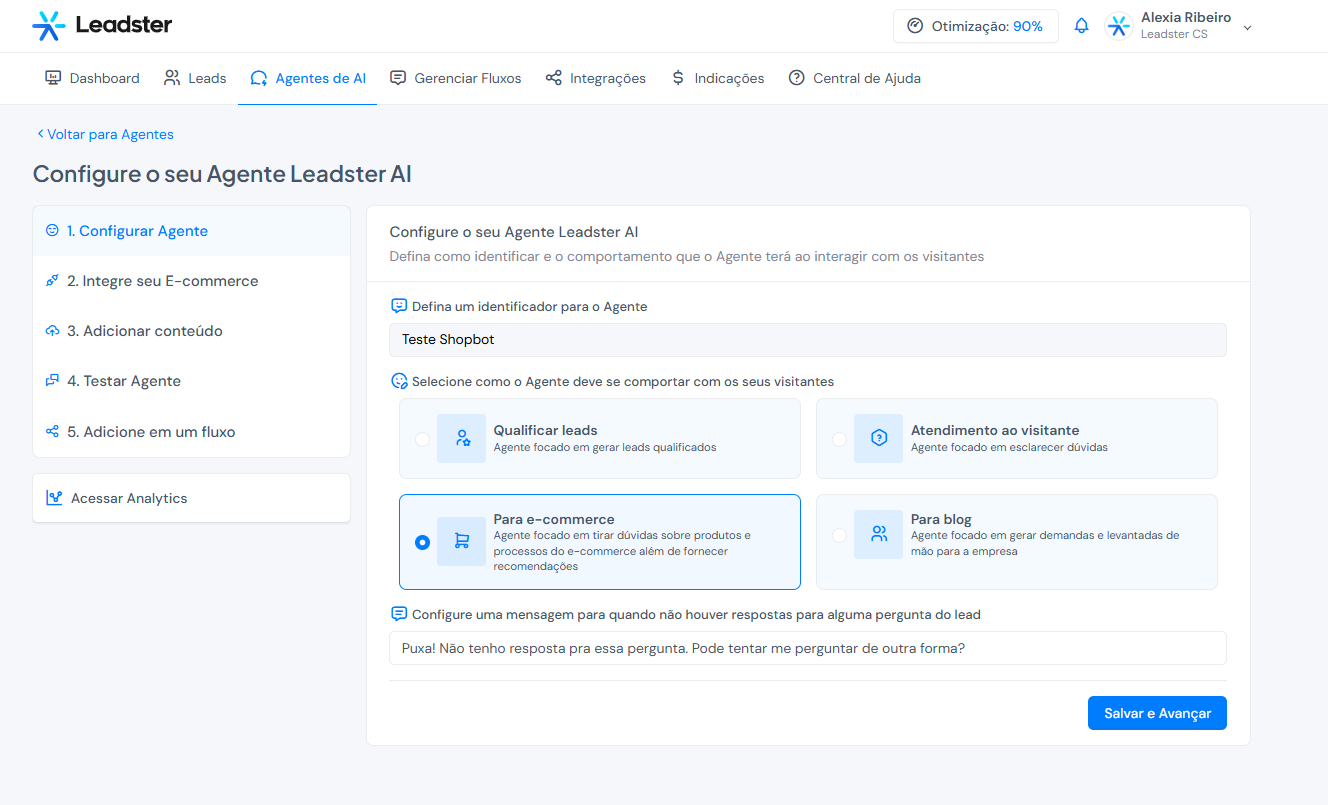The width and height of the screenshot is (1328, 805).
Task: Click the icon beside Defina um identificador
Action: [399, 306]
